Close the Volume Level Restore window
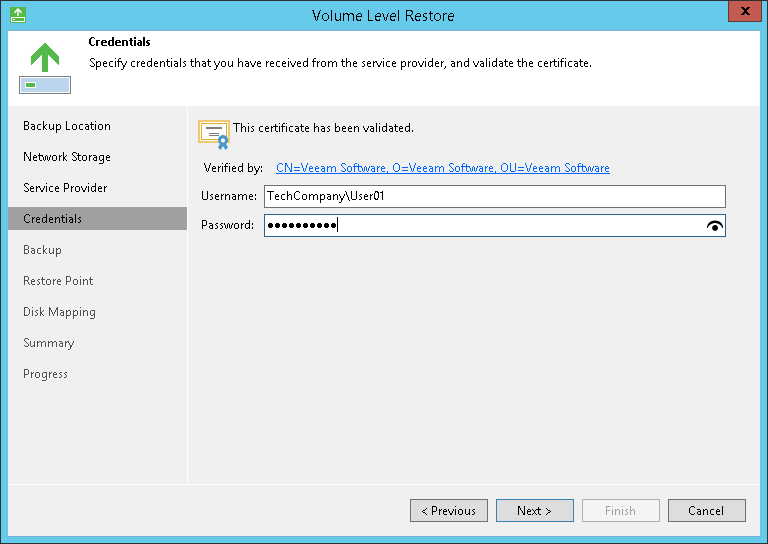Screen dimensions: 768x544 tap(741, 14)
